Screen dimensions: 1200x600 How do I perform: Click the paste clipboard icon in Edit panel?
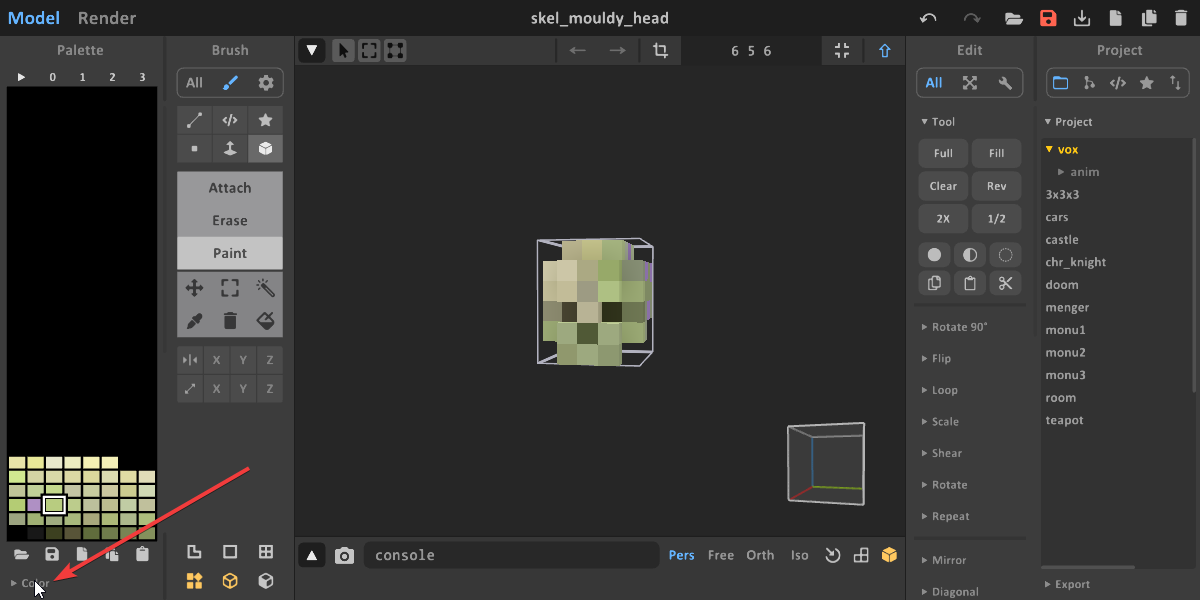[970, 283]
